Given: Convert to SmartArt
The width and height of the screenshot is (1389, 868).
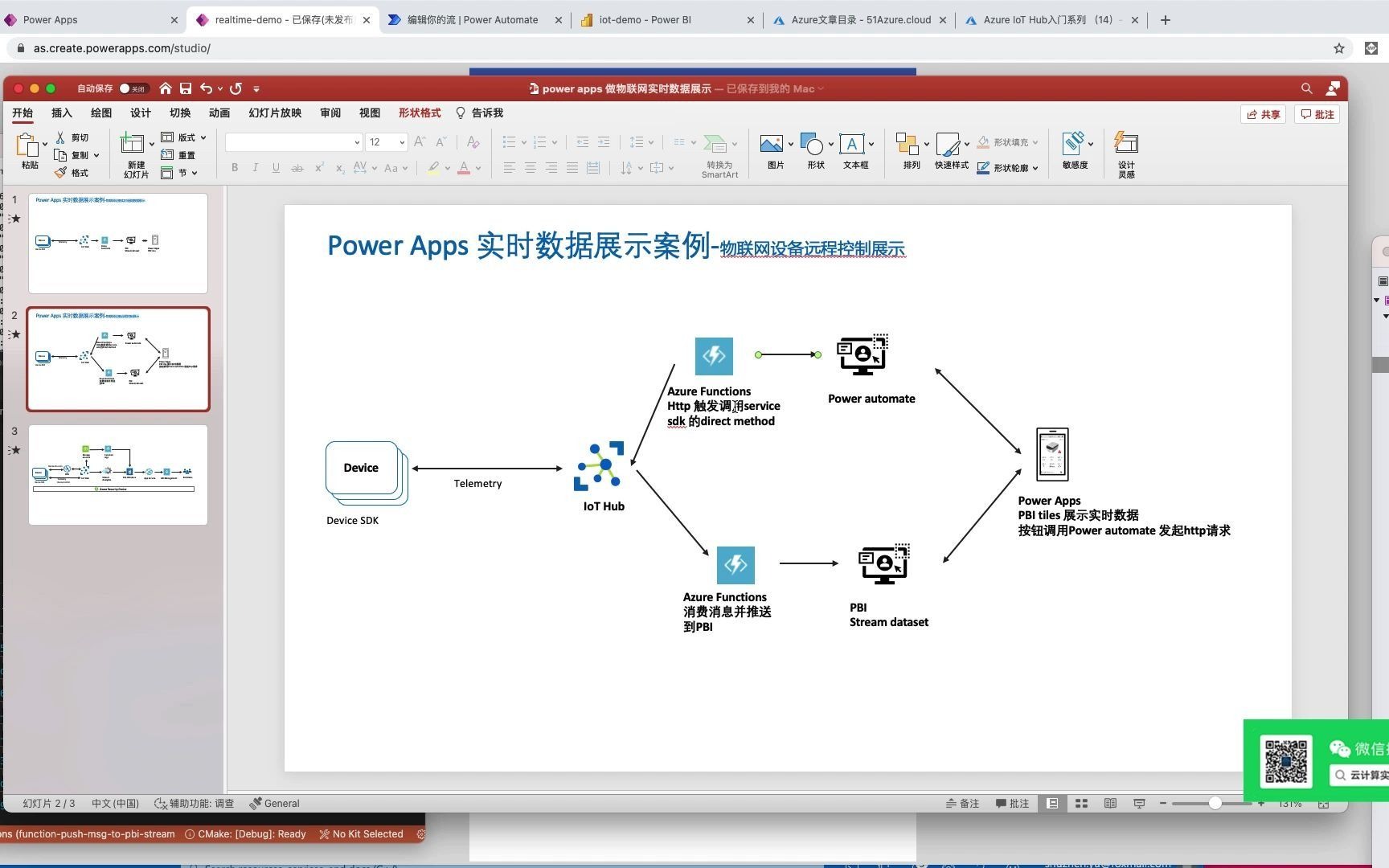Looking at the screenshot, I should coord(719,155).
